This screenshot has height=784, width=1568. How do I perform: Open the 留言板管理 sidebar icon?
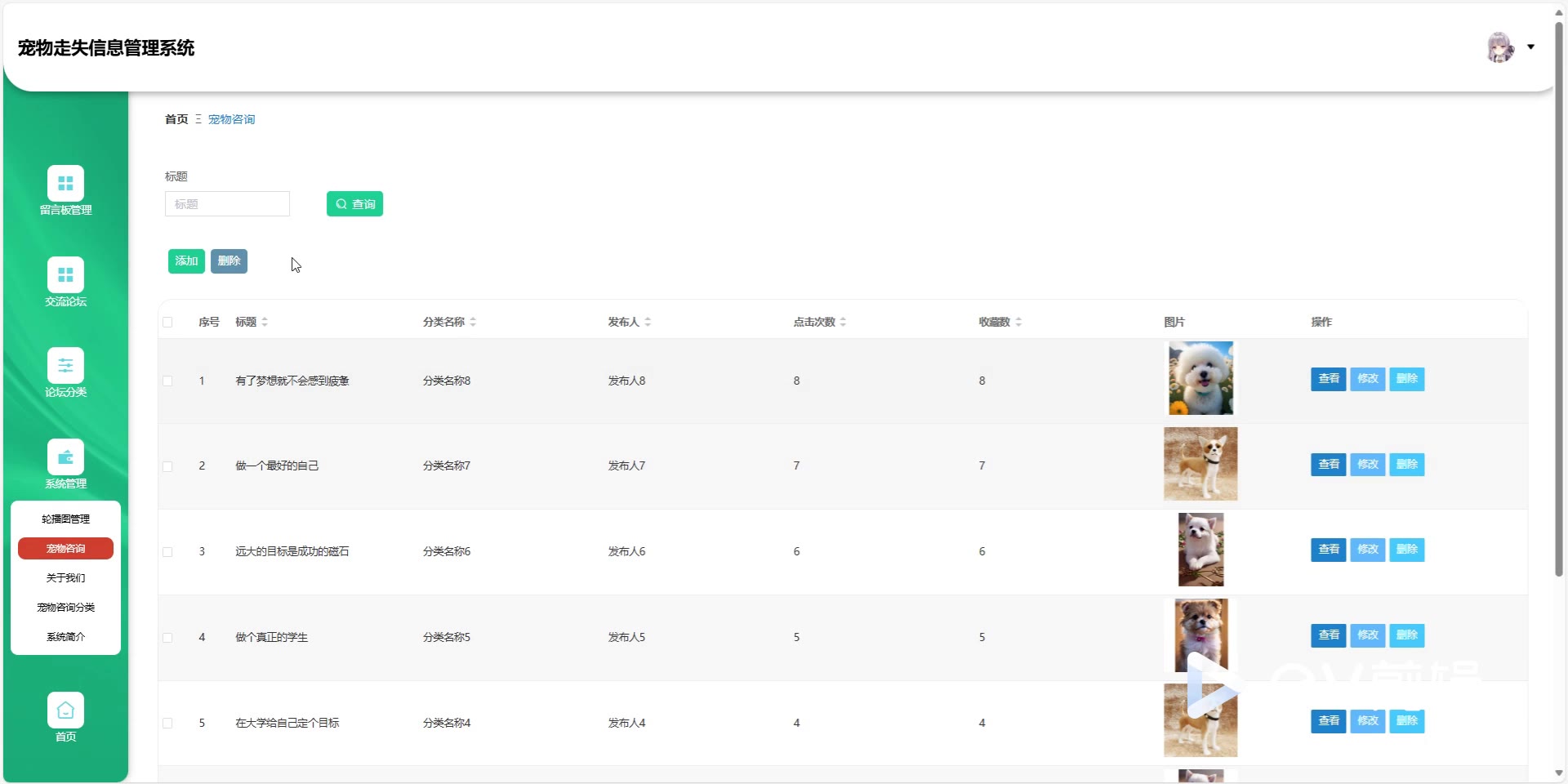pyautogui.click(x=65, y=184)
